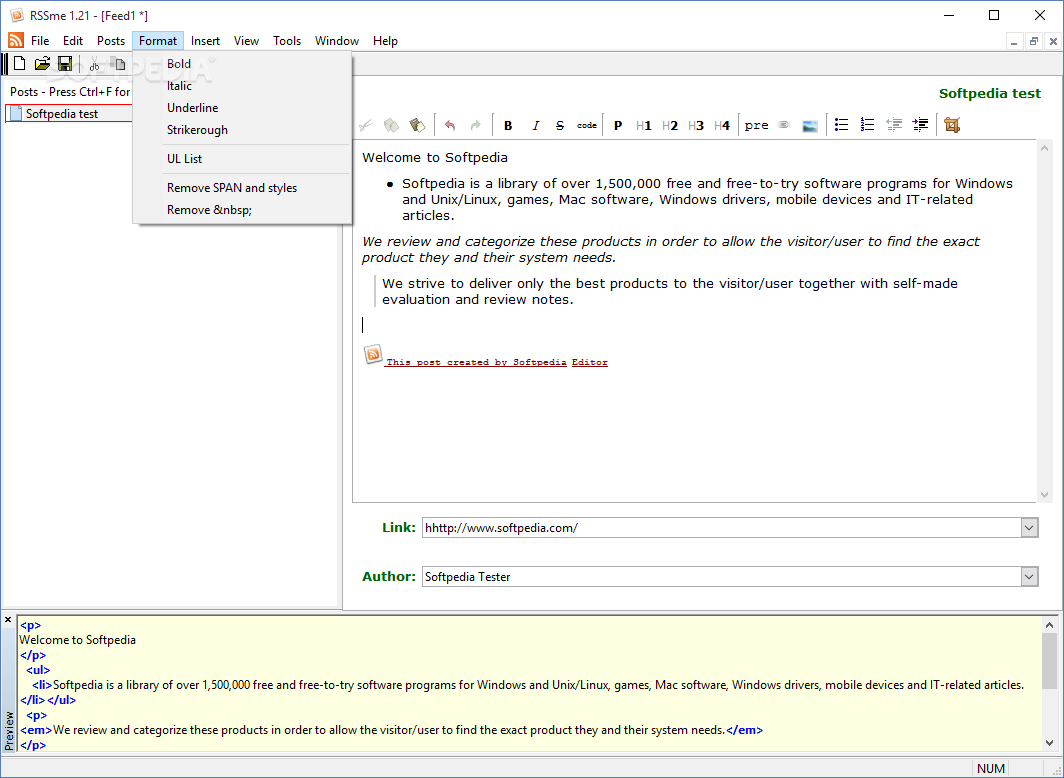Choose Strikerough from the Format menu
Image resolution: width=1064 pixels, height=778 pixels.
coord(242,130)
